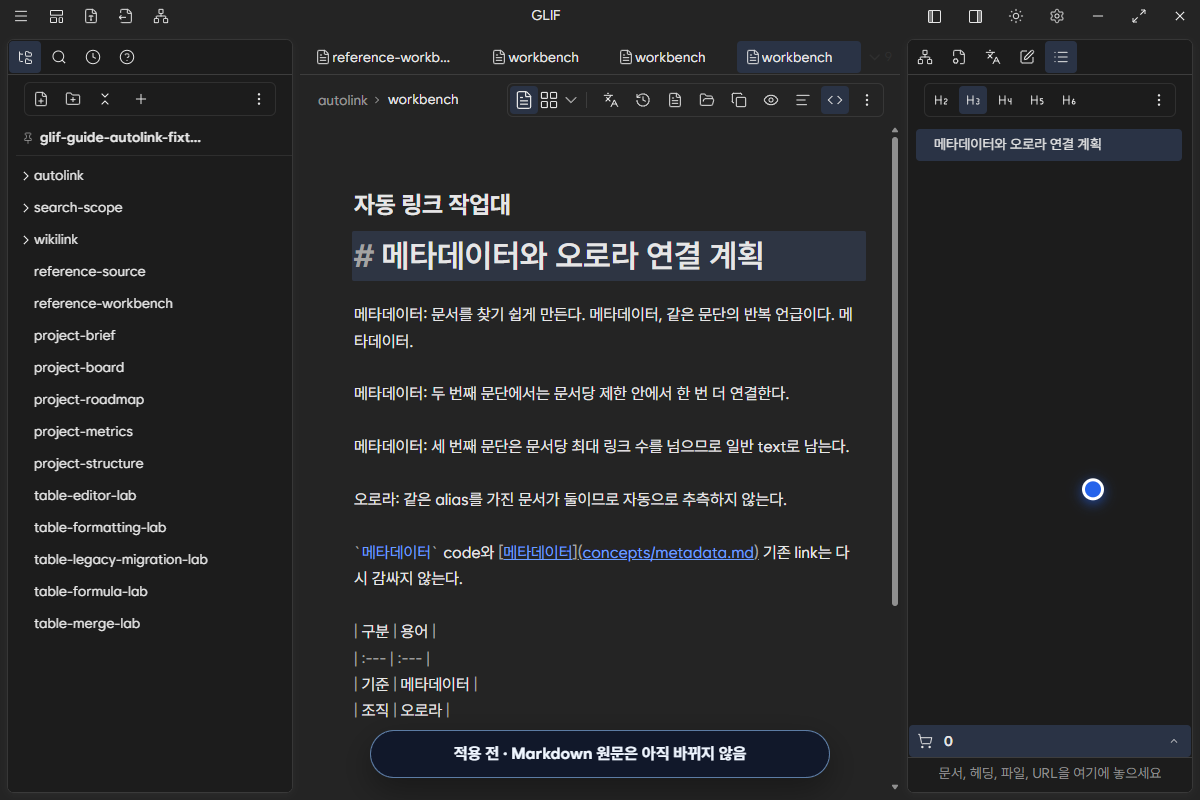Open the linked file tab in right panel

pyautogui.click(x=959, y=57)
